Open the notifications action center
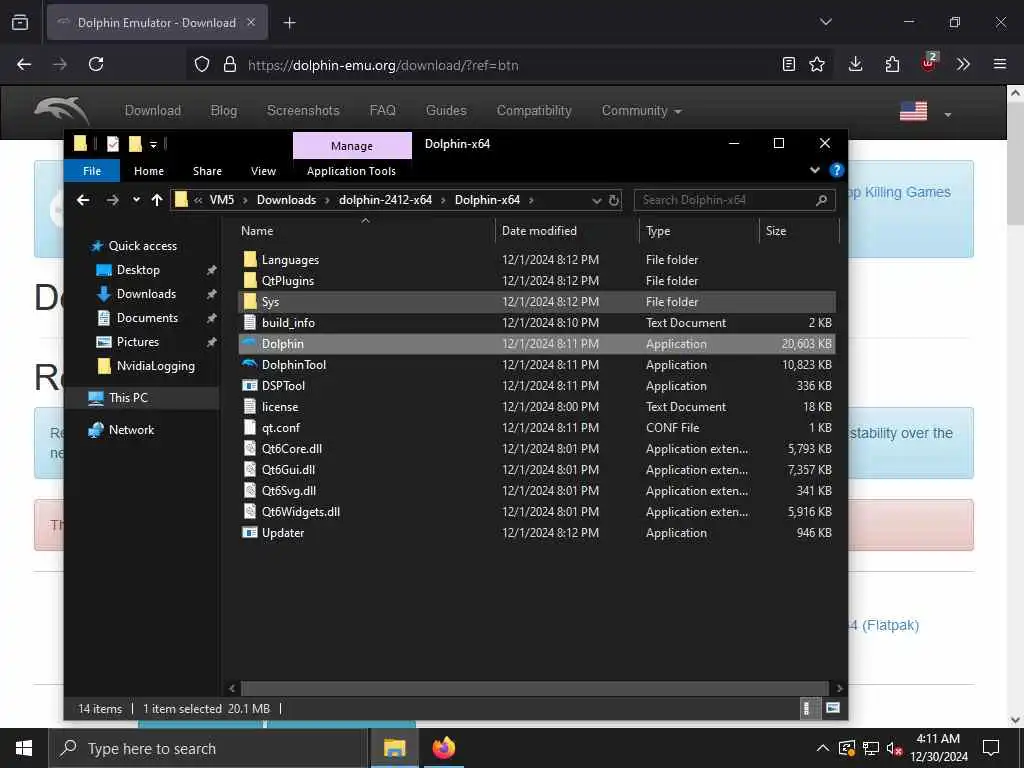This screenshot has height=768, width=1024. tap(991, 748)
